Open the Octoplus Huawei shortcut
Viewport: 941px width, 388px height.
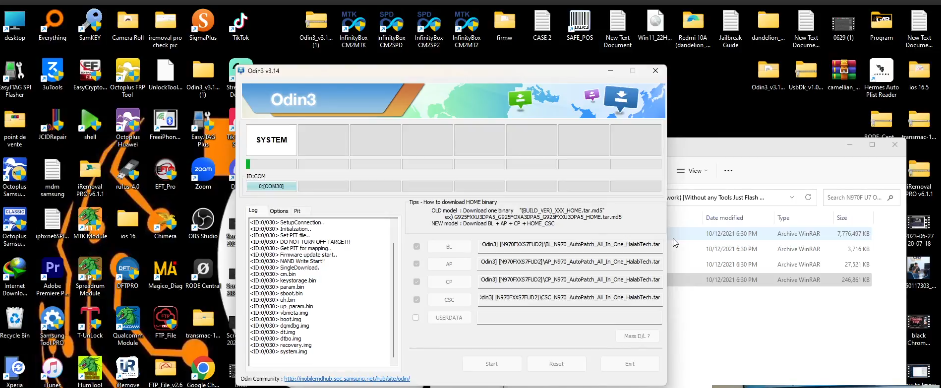point(127,128)
